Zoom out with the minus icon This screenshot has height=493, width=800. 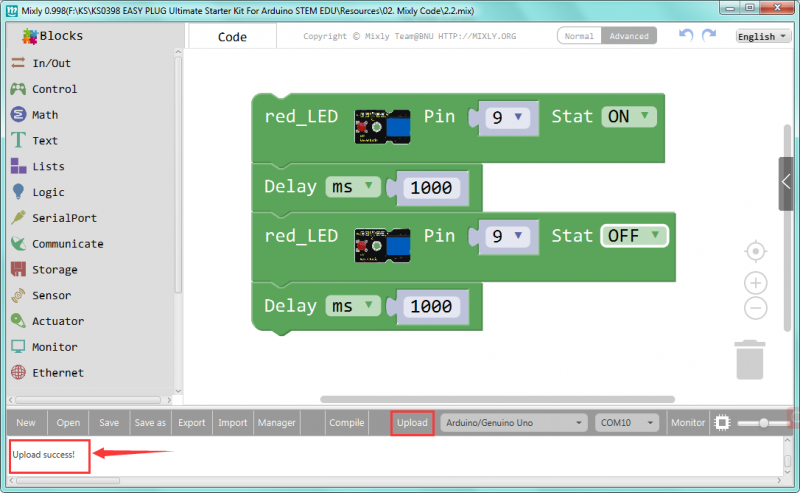click(x=756, y=308)
